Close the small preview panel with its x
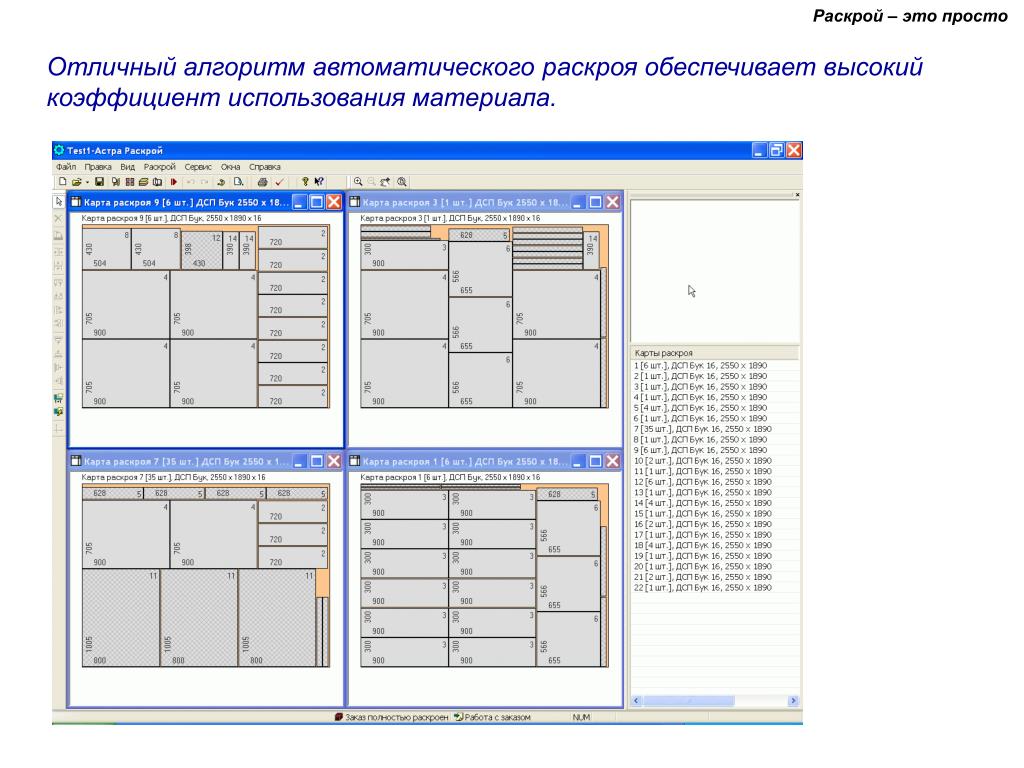 tap(797, 195)
